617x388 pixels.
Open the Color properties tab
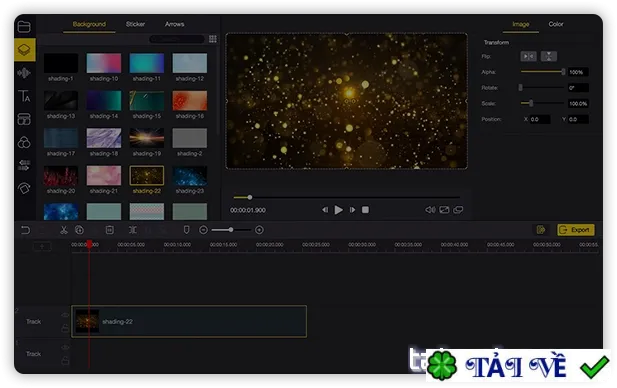pos(556,24)
